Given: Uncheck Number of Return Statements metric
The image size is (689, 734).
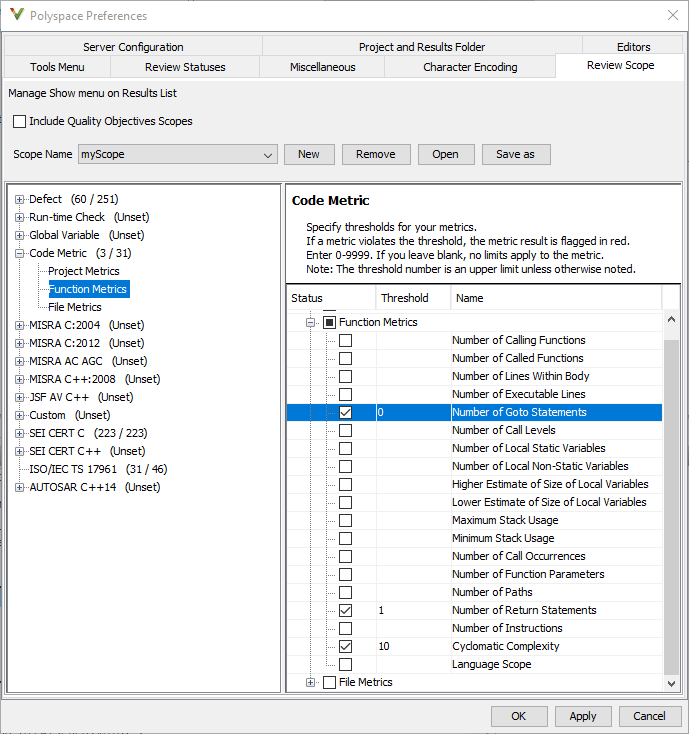Looking at the screenshot, I should [345, 610].
